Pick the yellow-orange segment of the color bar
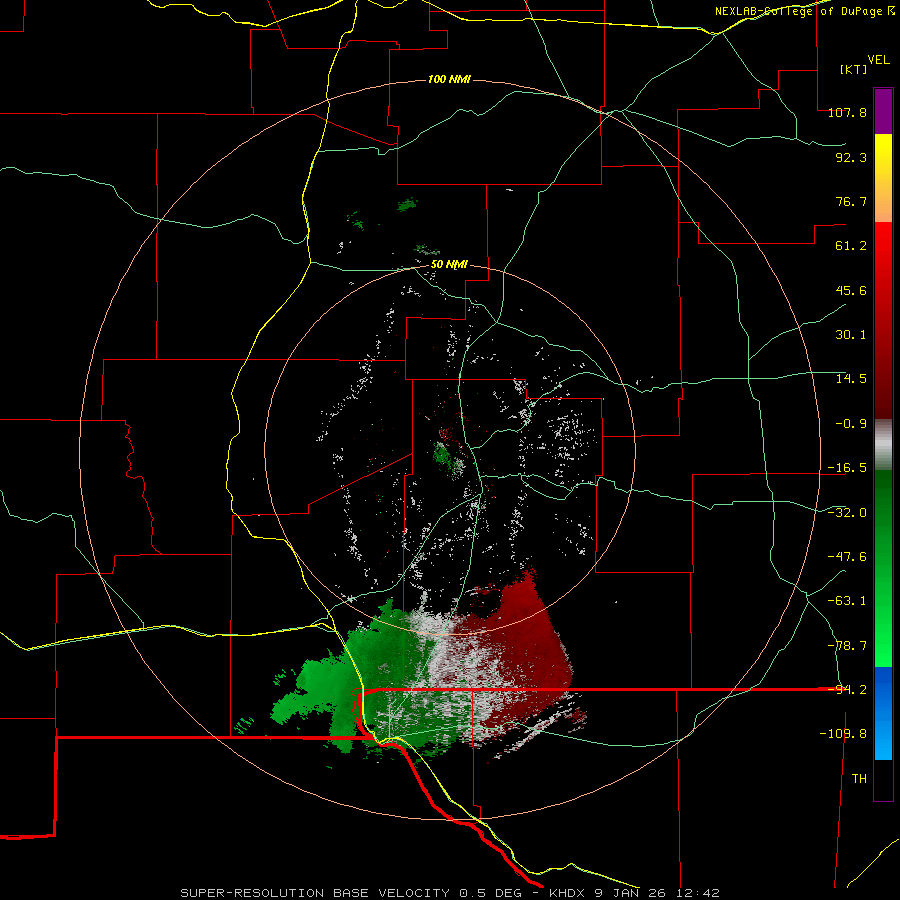The image size is (900, 900). click(x=883, y=178)
